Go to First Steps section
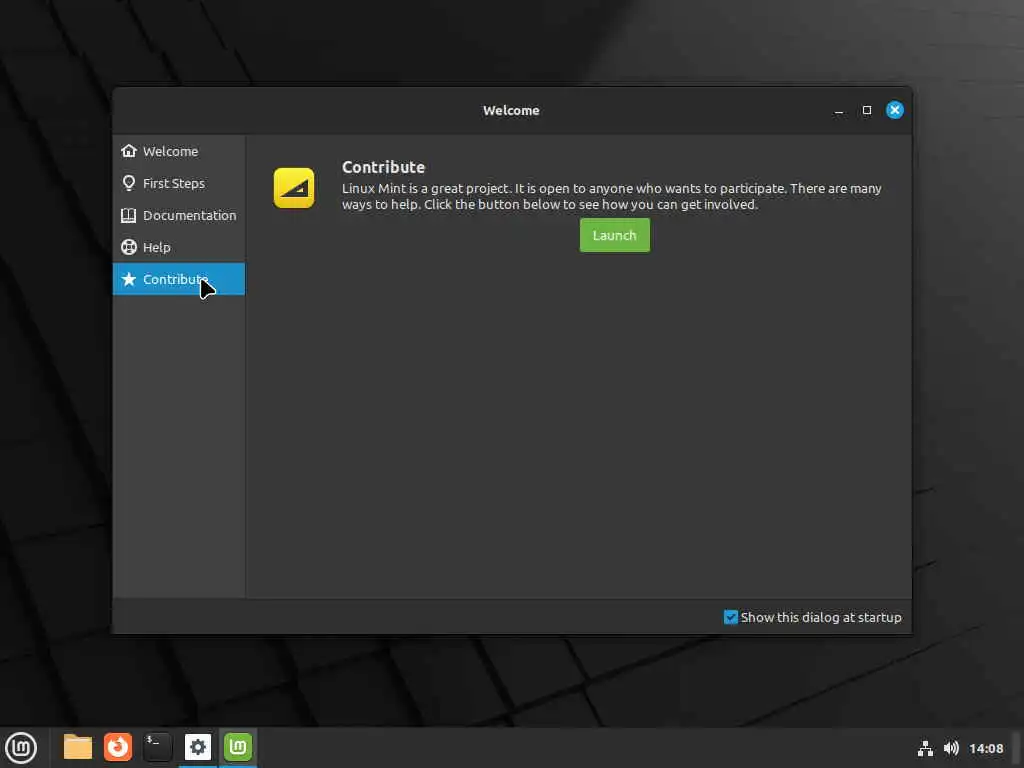Image resolution: width=1024 pixels, height=768 pixels. click(178, 183)
